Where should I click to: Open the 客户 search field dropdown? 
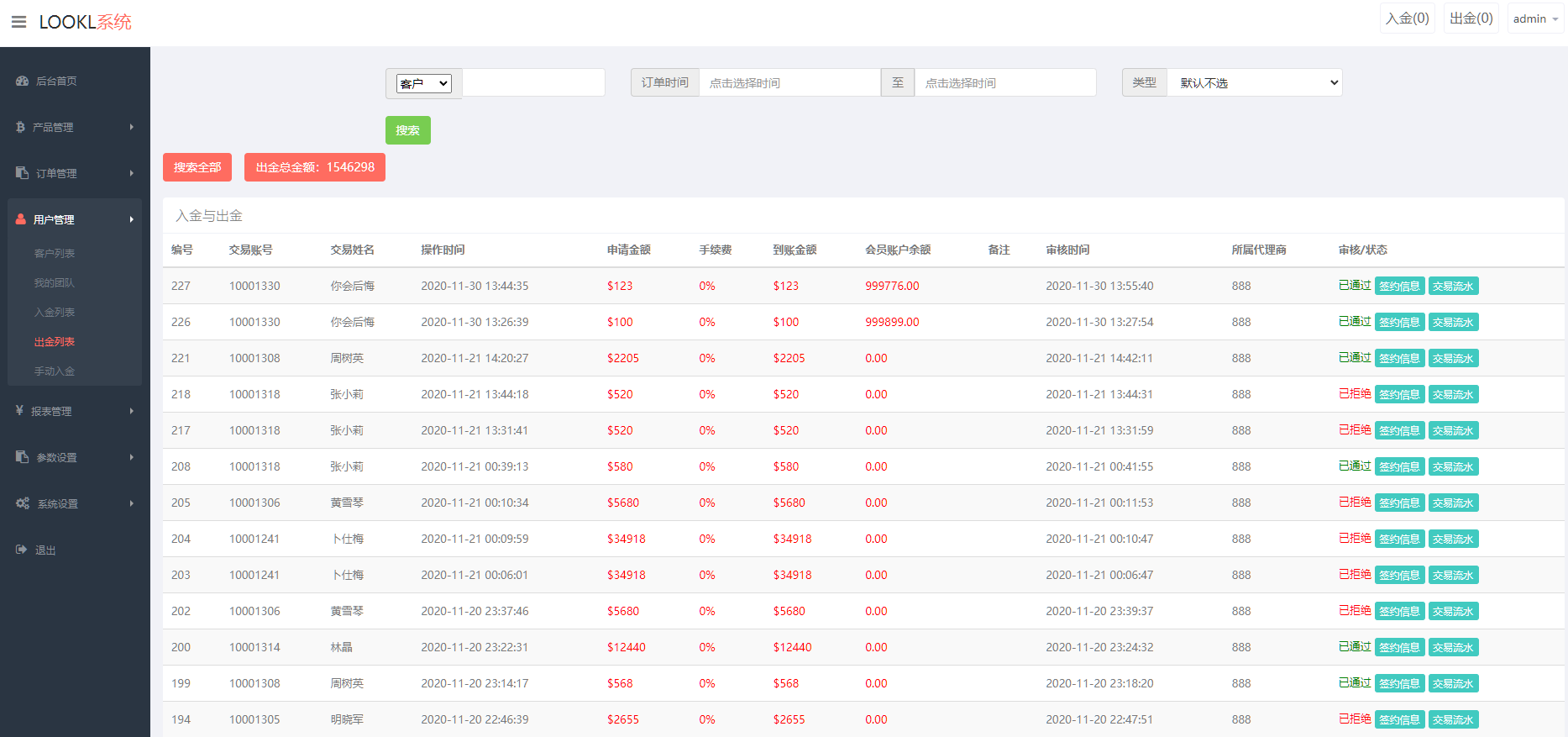(x=424, y=83)
